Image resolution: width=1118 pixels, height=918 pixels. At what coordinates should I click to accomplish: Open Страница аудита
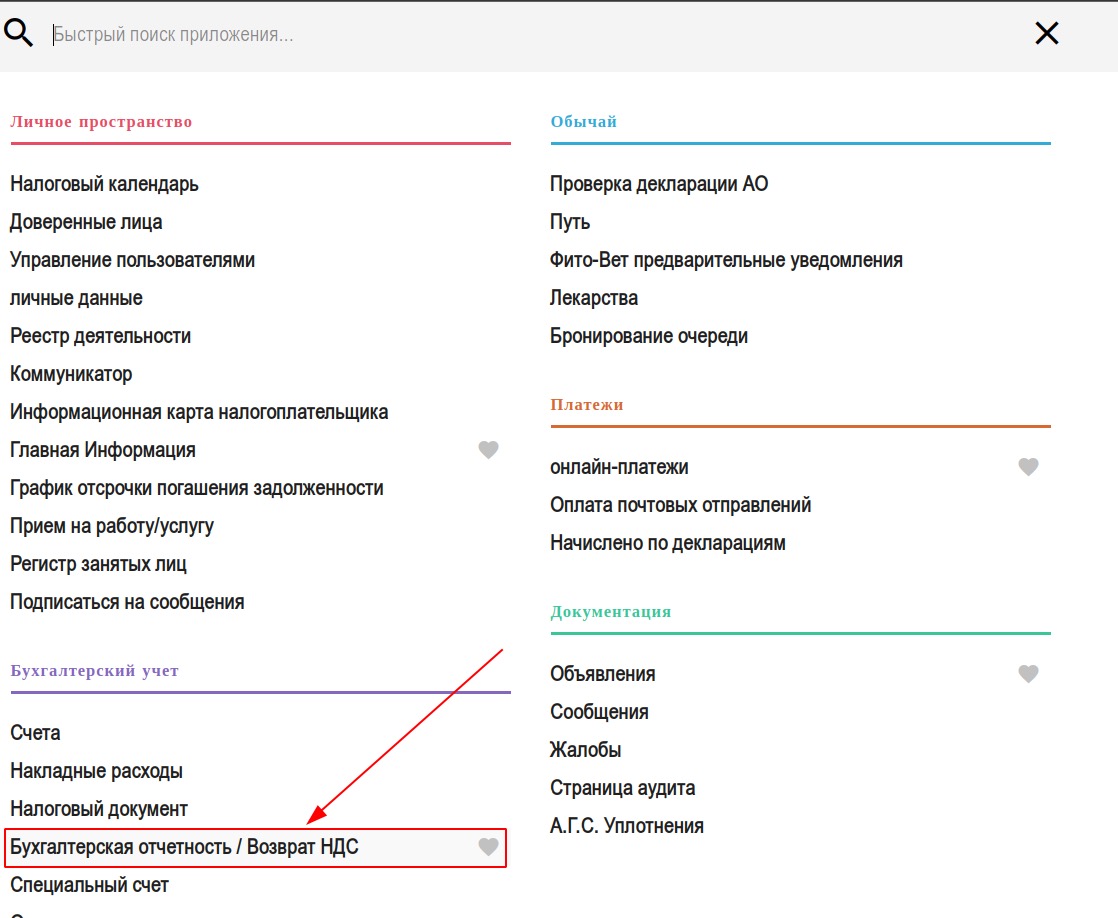click(x=622, y=788)
